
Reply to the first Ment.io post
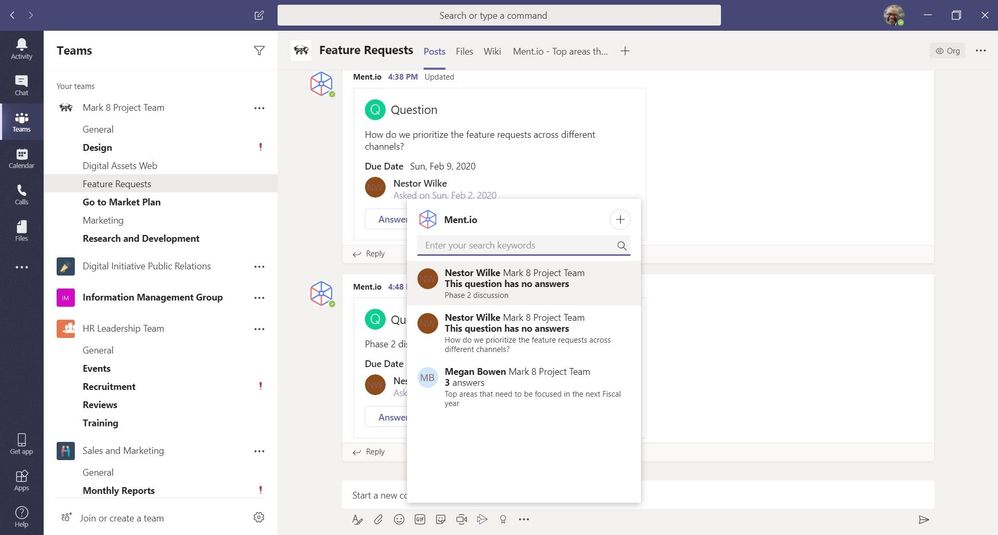click(369, 254)
